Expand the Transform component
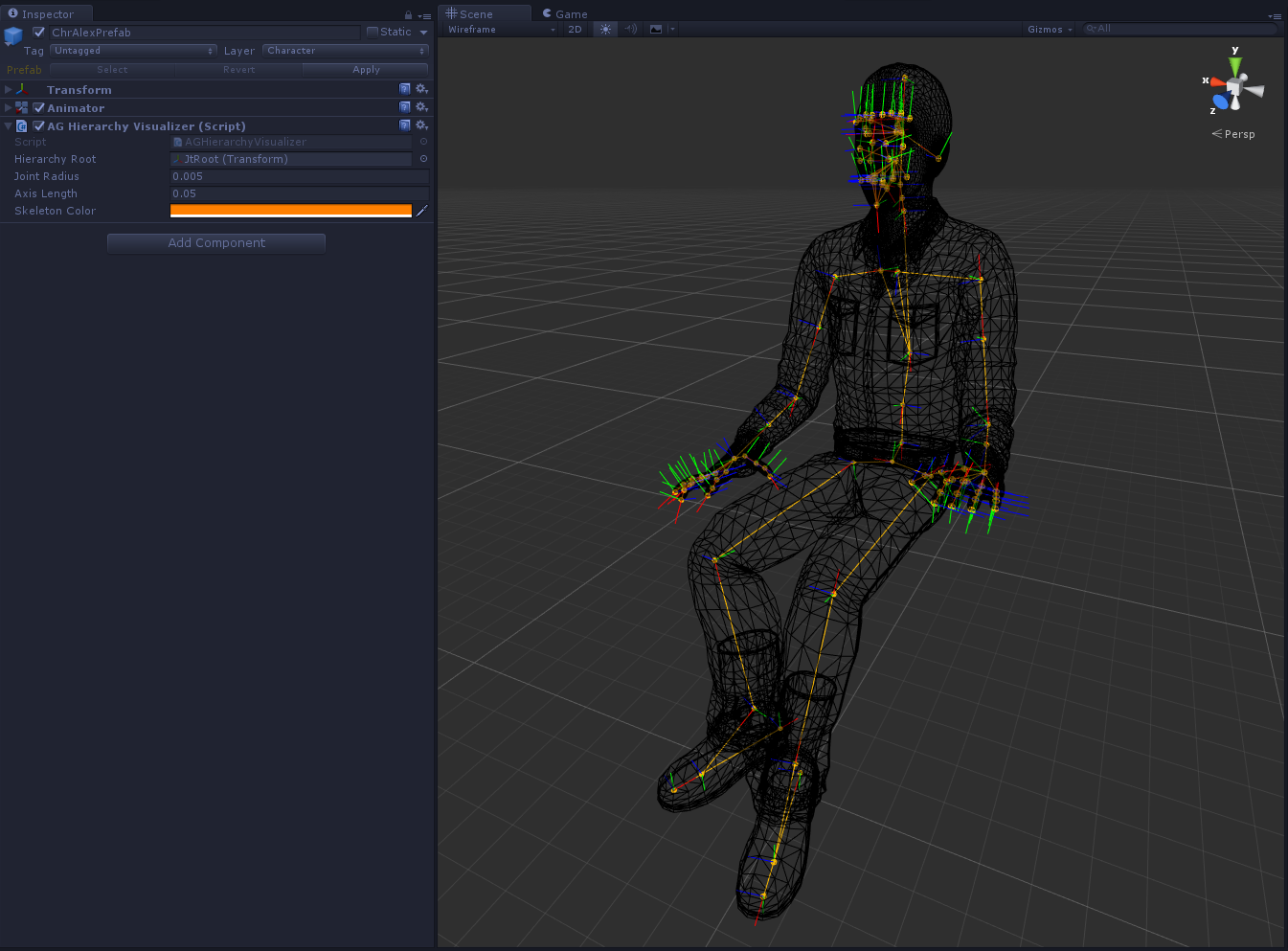The height and width of the screenshot is (951, 1288). pos(8,88)
